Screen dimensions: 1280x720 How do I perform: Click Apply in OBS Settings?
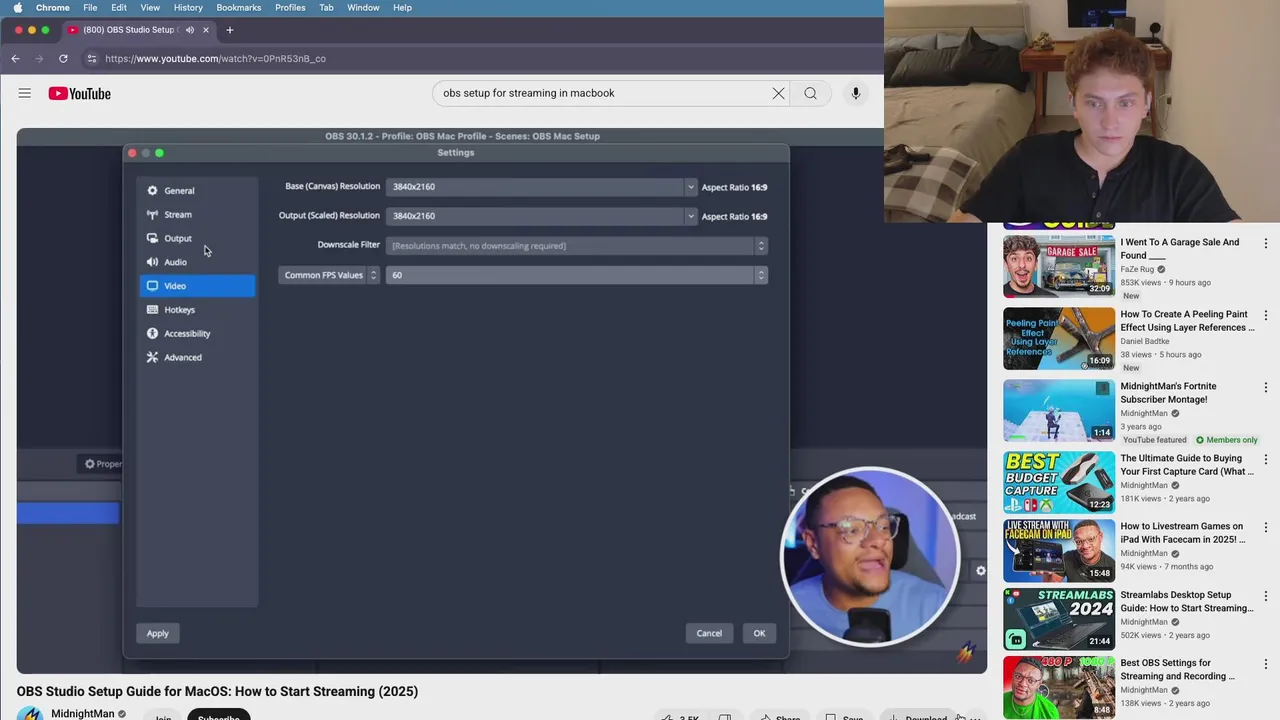click(158, 633)
